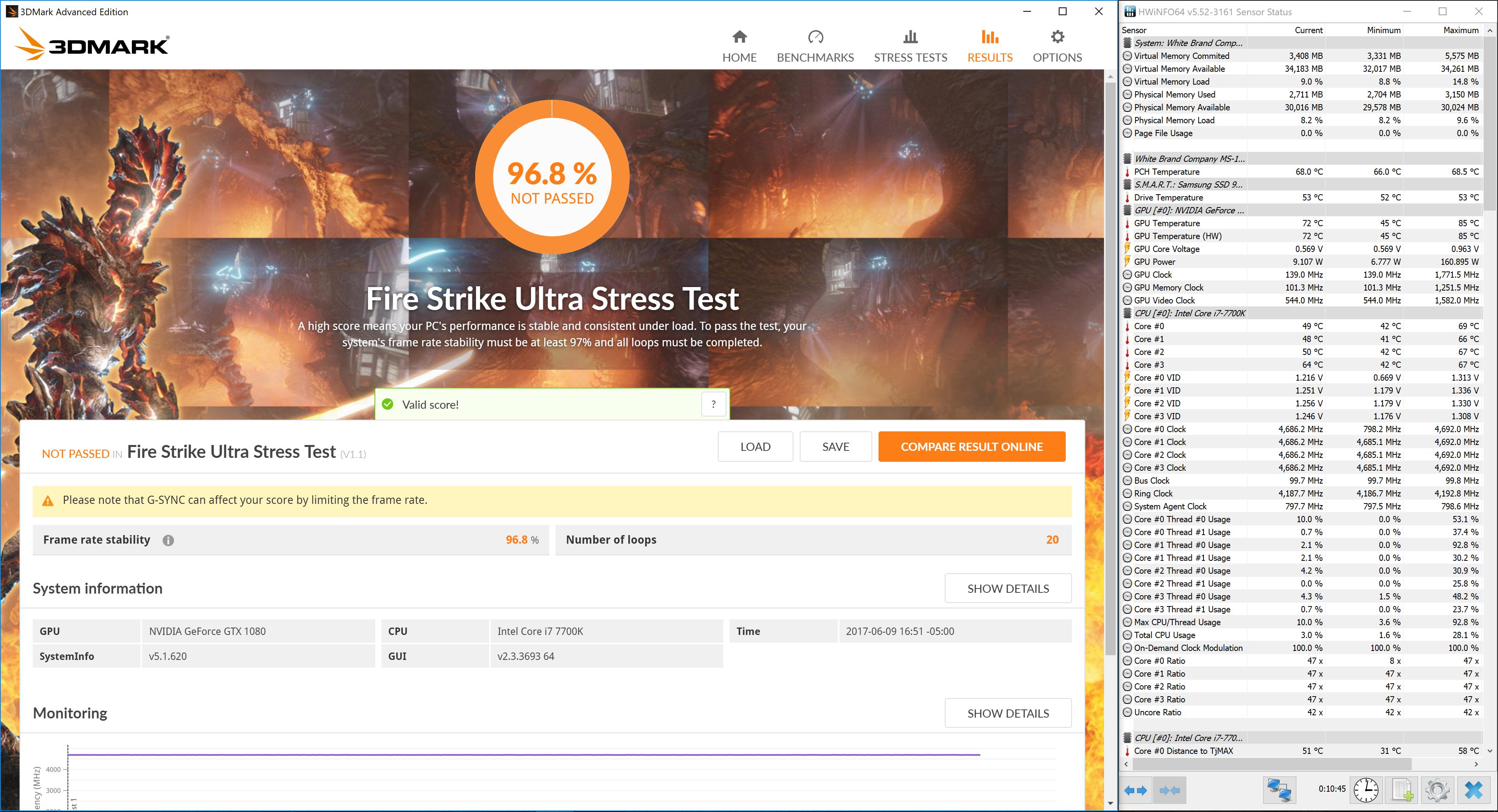Open HWiNFO sensor settings gear icon
This screenshot has width=1498, height=812.
click(x=1438, y=791)
